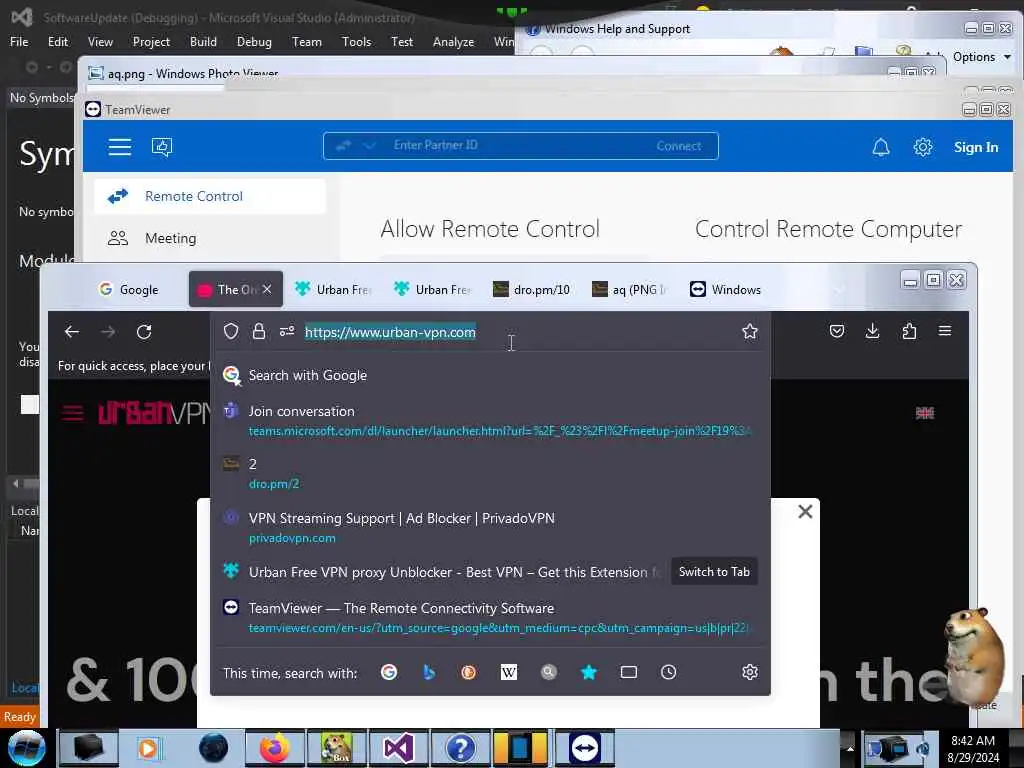The image size is (1024, 768).
Task: Select Remote Control in TeamViewer sidebar
Action: [210, 196]
